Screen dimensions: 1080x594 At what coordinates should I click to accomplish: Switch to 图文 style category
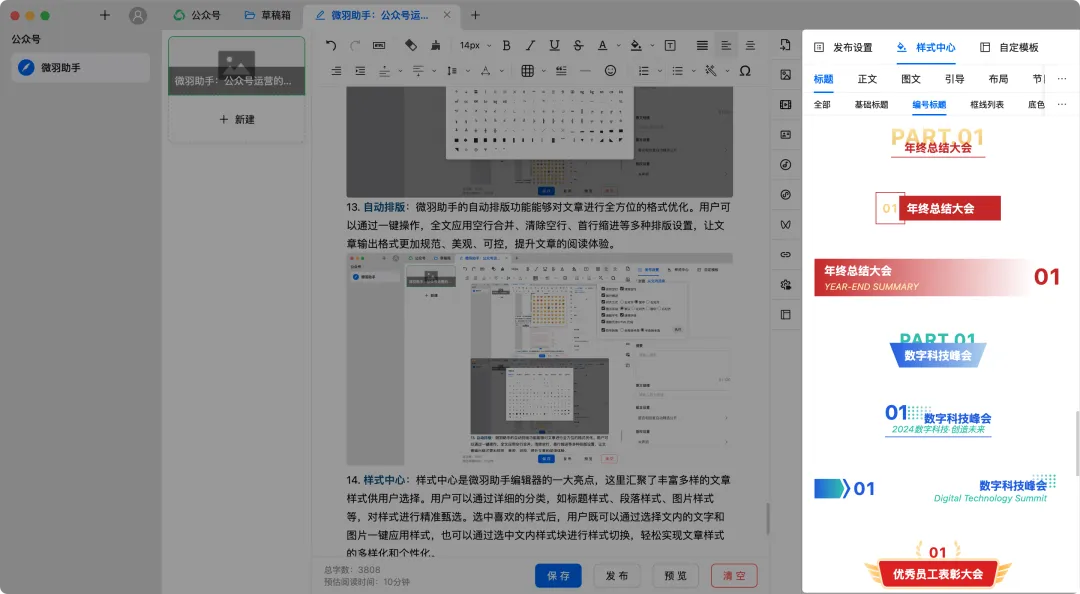point(911,79)
